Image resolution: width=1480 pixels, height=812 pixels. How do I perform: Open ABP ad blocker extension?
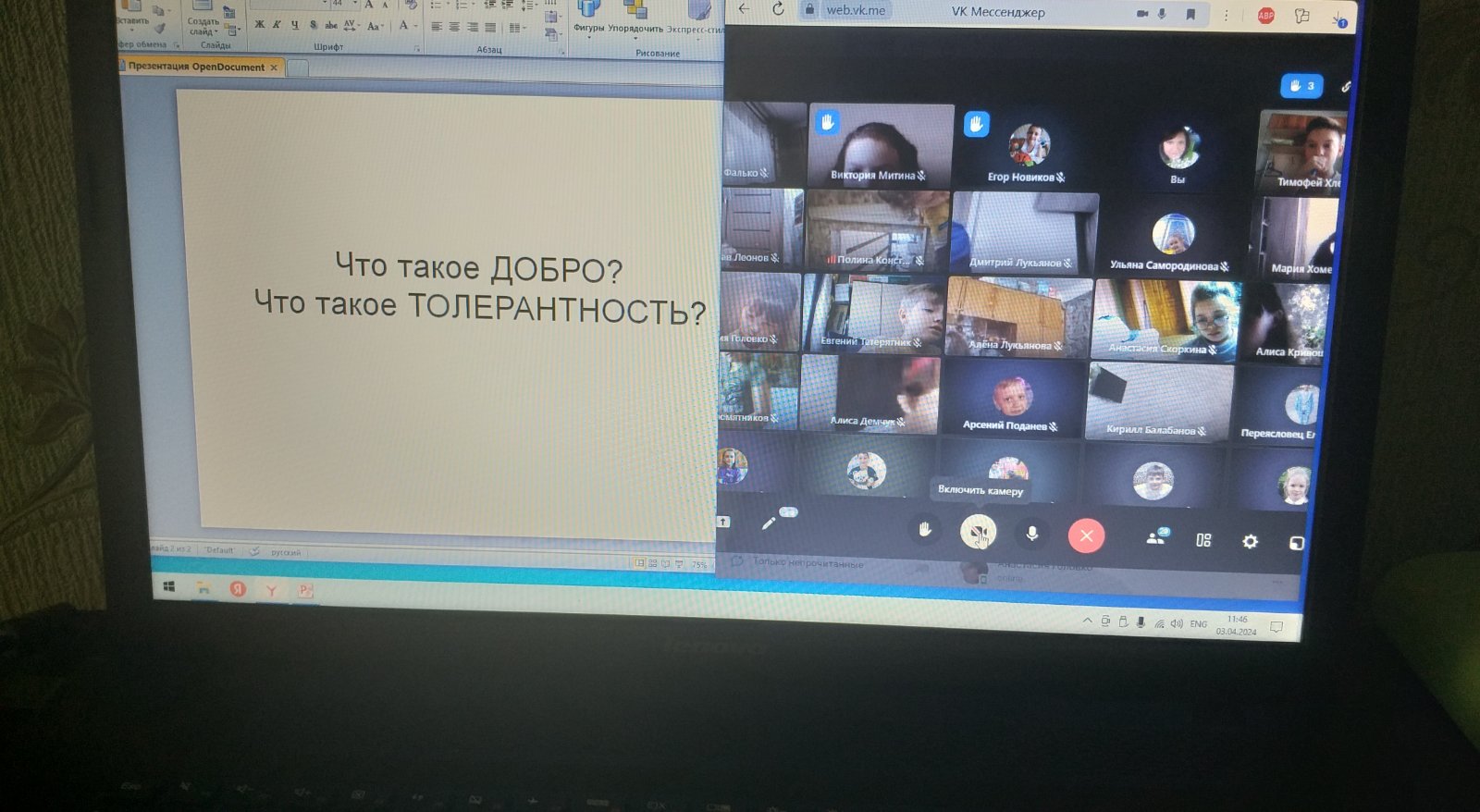[x=1266, y=15]
